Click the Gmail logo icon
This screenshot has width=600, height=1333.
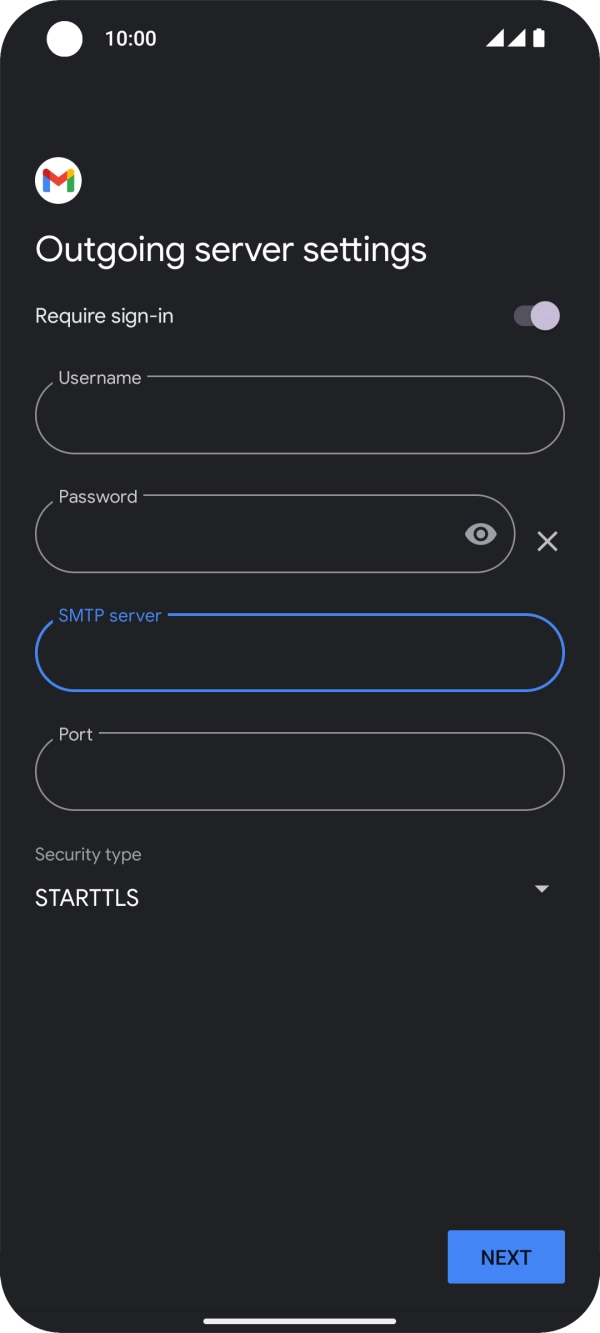click(x=58, y=180)
